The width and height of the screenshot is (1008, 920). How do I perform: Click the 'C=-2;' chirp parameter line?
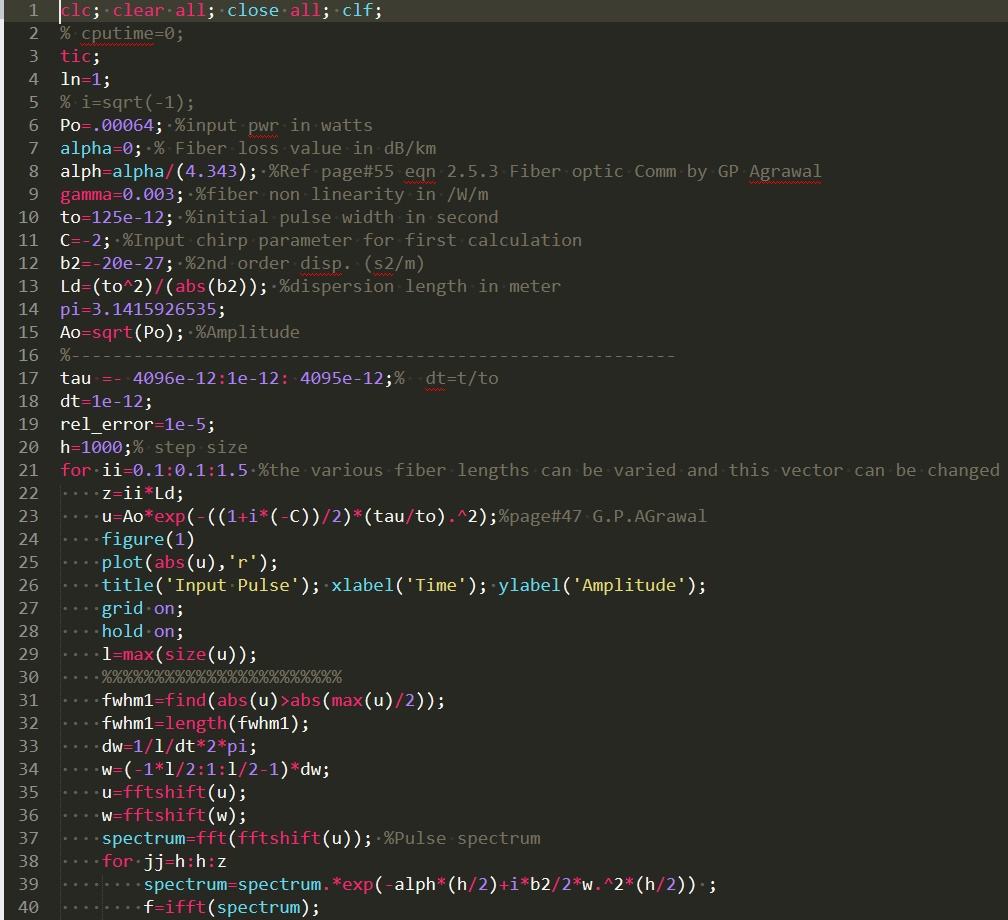point(85,240)
